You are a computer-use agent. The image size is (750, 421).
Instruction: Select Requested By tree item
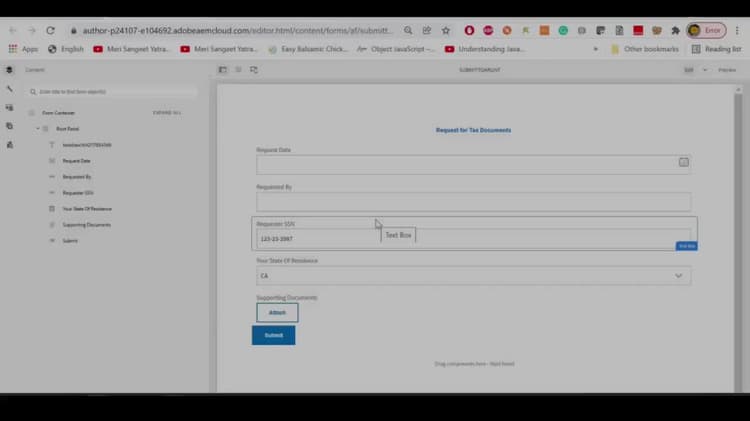pyautogui.click(x=77, y=177)
